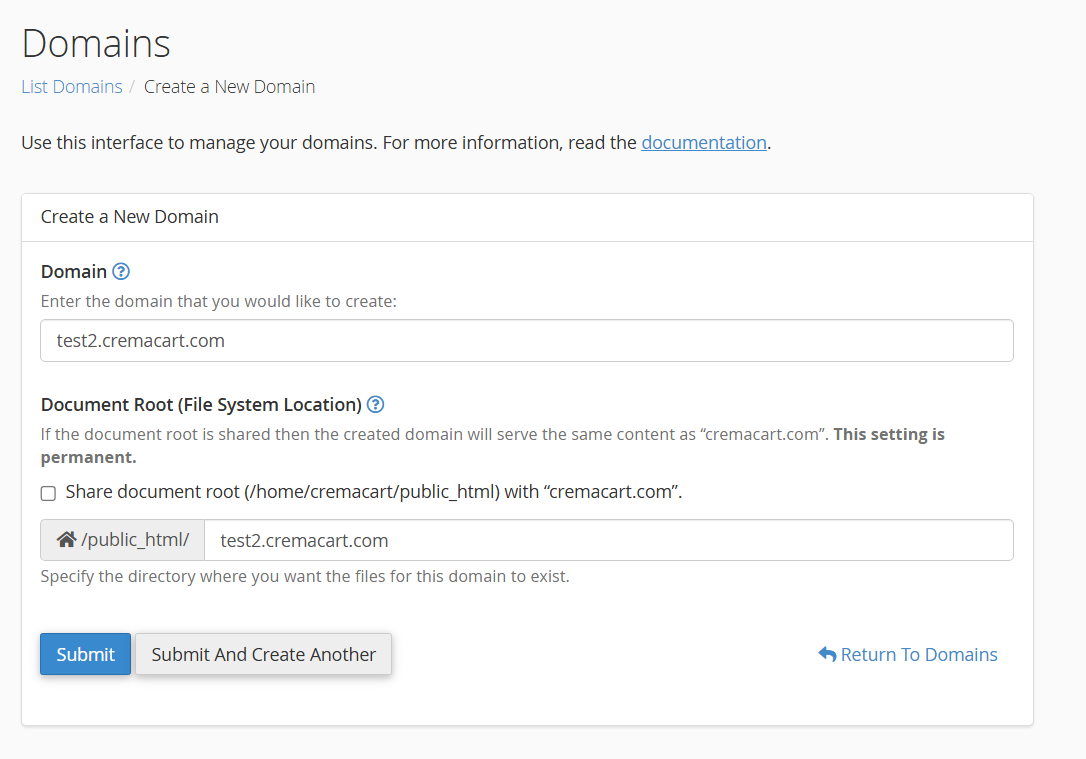Click the Document Root (File System Location) label
The height and width of the screenshot is (759, 1086).
pos(201,405)
